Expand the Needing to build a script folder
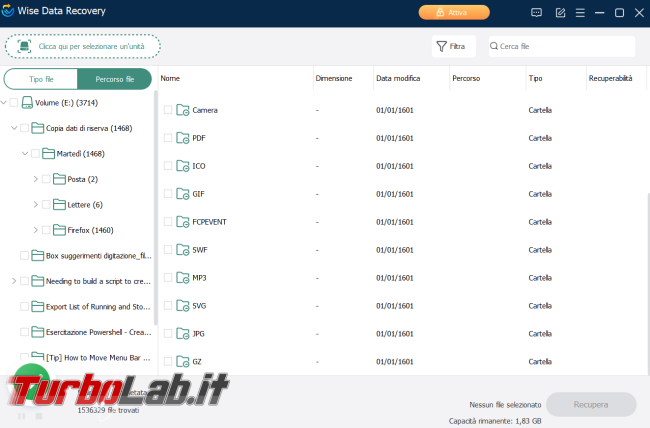Image resolution: width=650 pixels, height=428 pixels. pyautogui.click(x=14, y=281)
